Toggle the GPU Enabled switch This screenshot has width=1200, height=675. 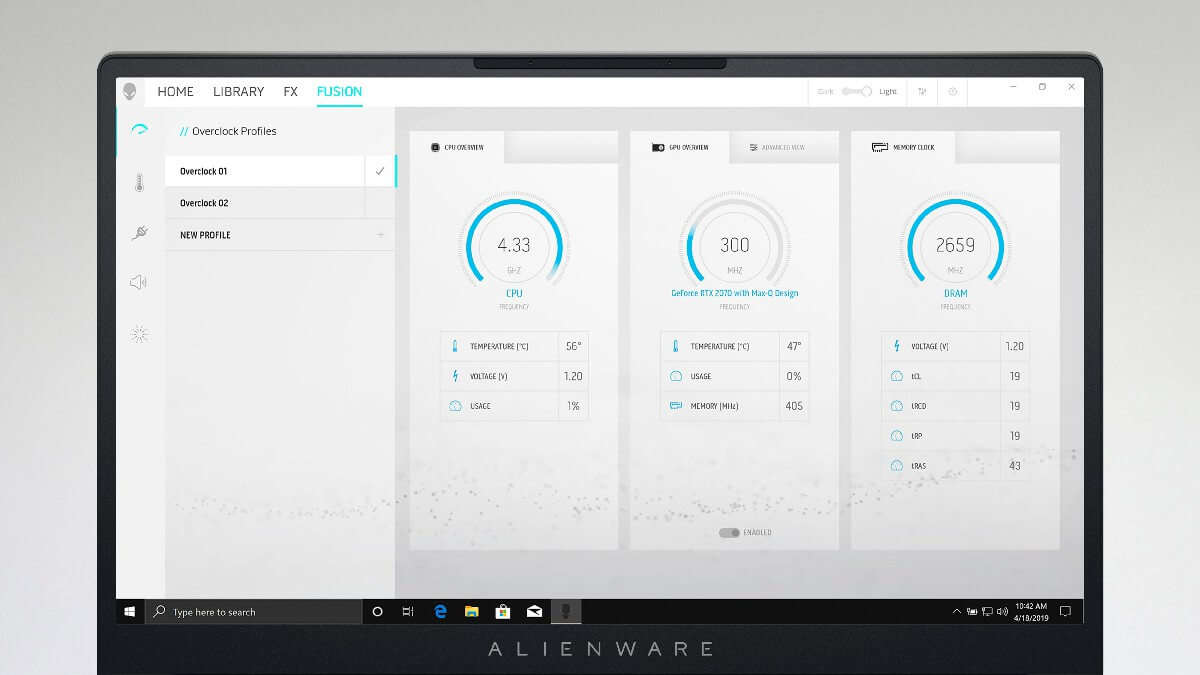(729, 533)
